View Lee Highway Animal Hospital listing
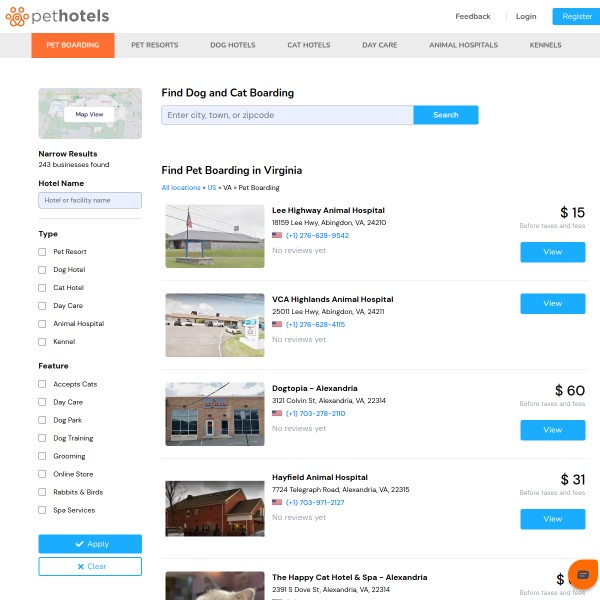Image resolution: width=600 pixels, height=600 pixels. (x=553, y=252)
